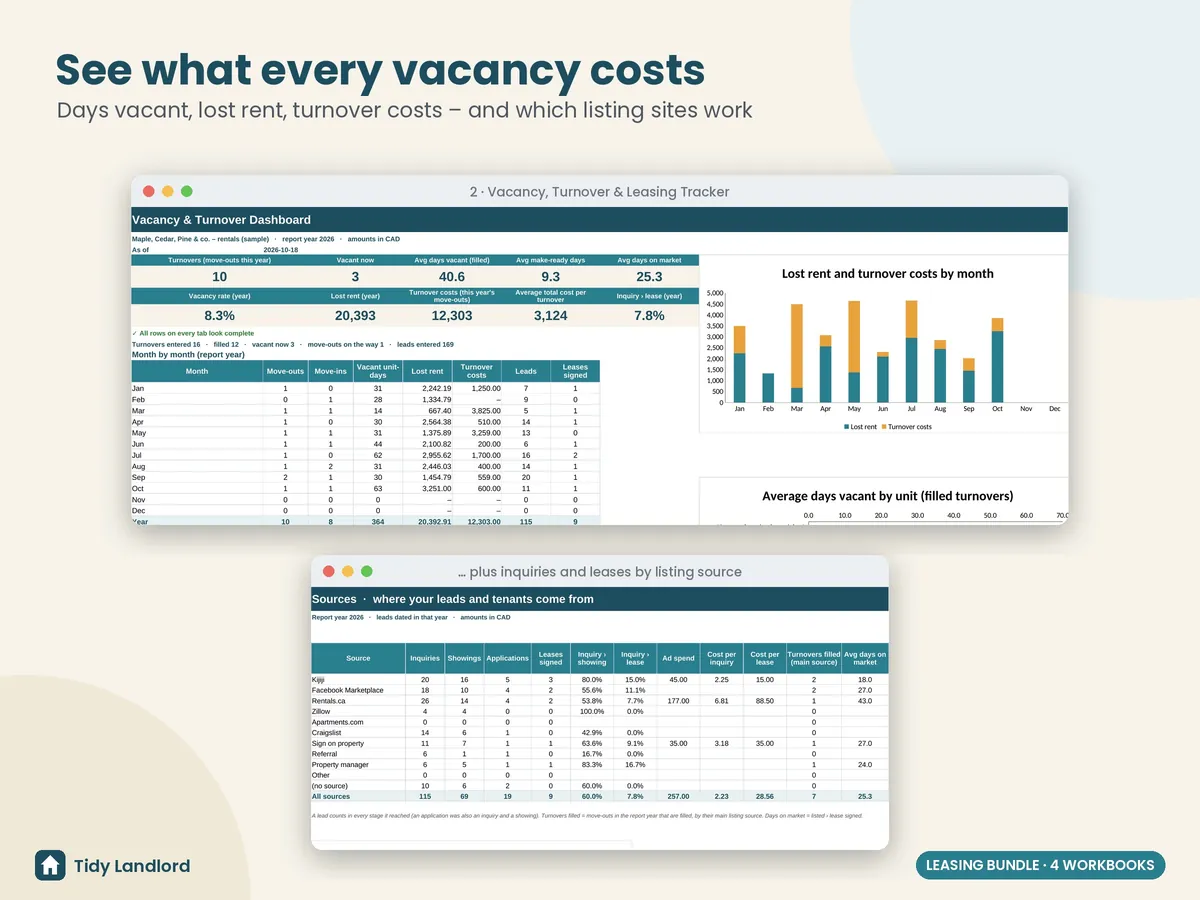Click the Tidy Landlord house logo icon

click(50, 865)
